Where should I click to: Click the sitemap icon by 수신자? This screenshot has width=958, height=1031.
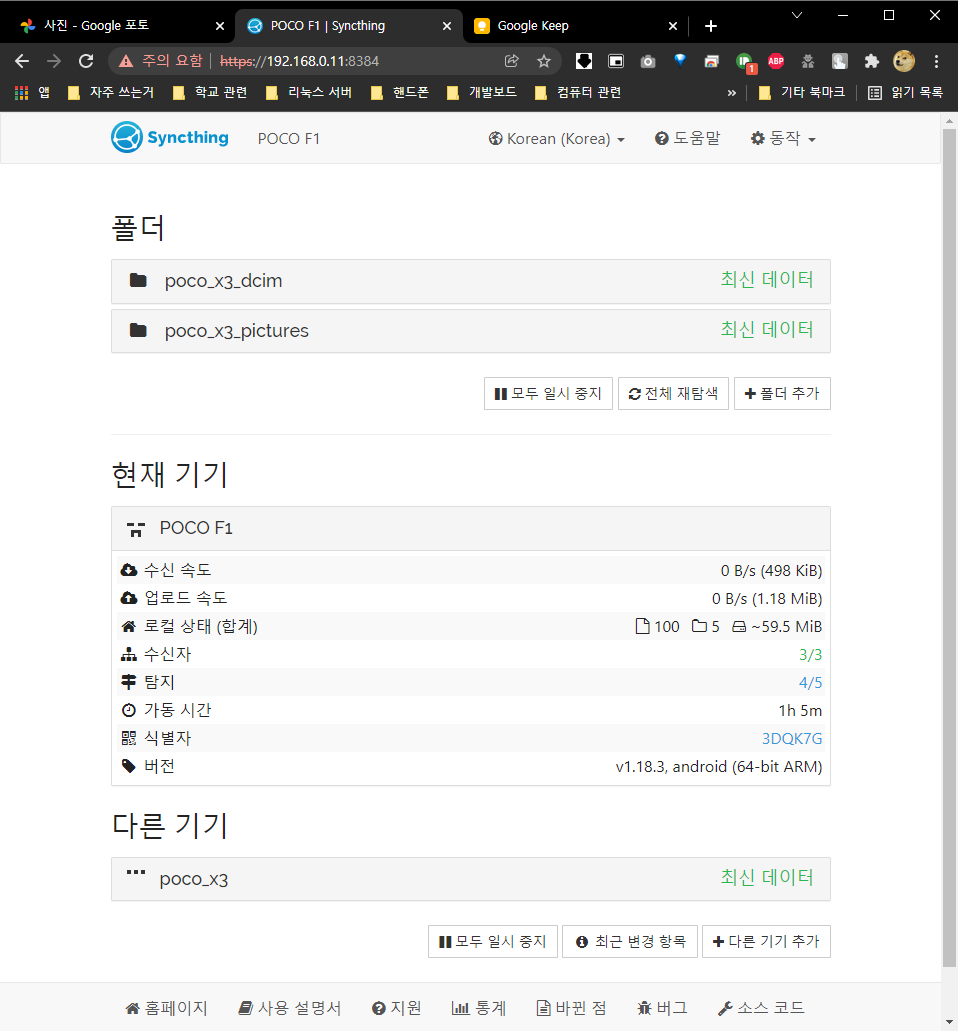129,654
